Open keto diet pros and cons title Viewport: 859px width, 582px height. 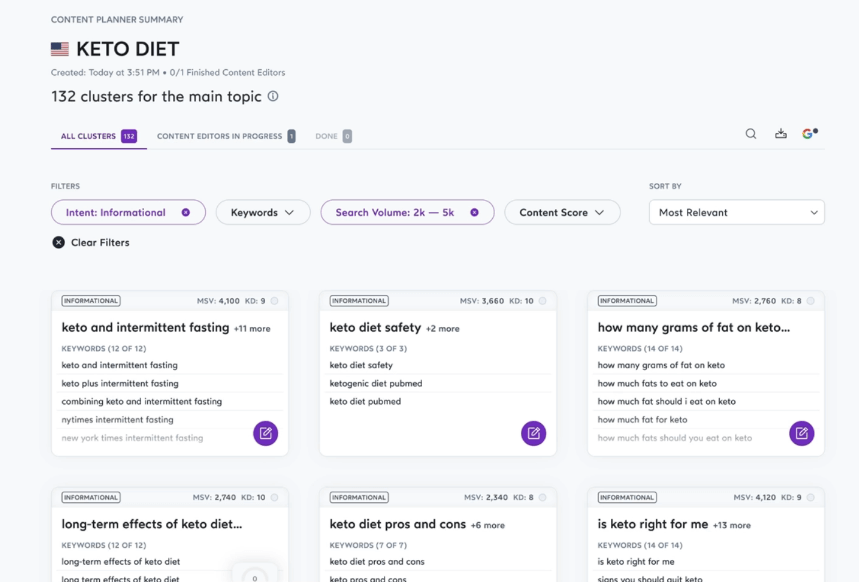(398, 524)
